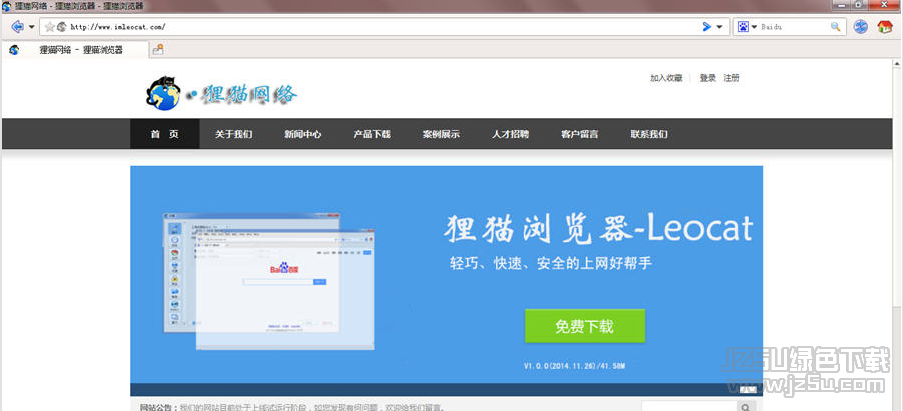This screenshot has width=903, height=411.
Task: Click the 狸猫网络 site logo
Action: (x=222, y=93)
